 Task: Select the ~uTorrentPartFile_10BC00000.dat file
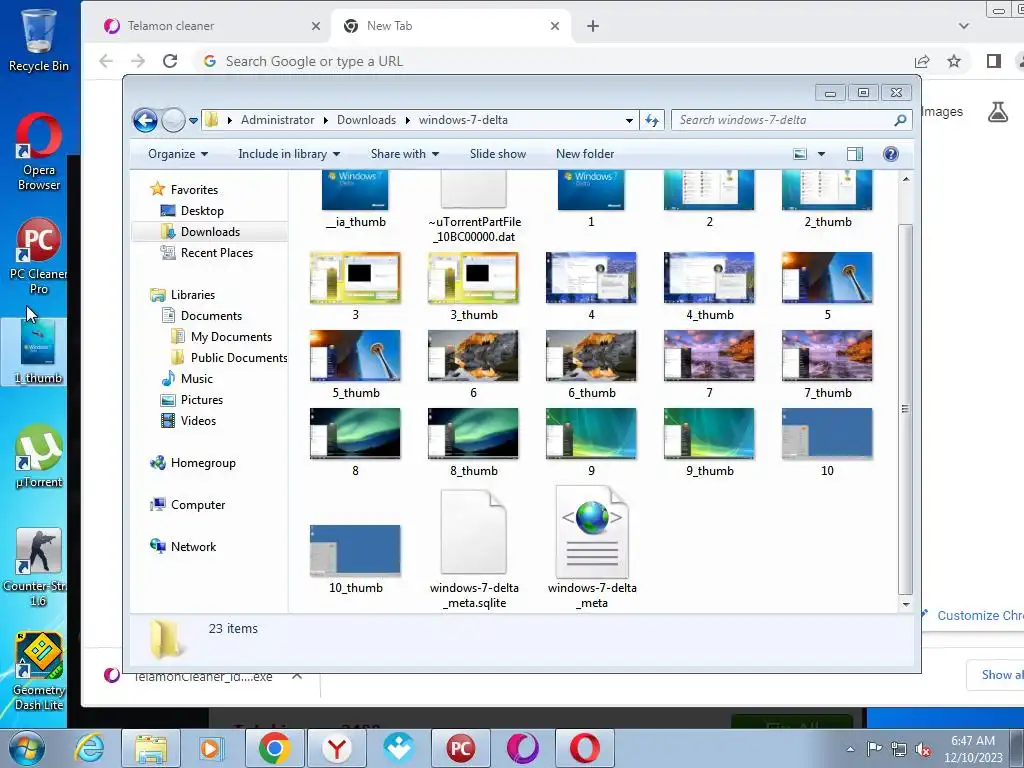(x=474, y=207)
